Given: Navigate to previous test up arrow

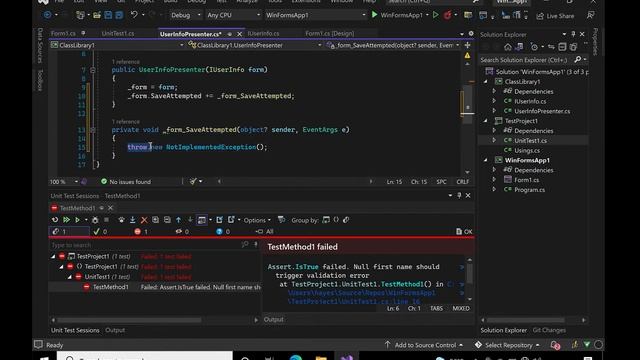Looking at the screenshot, I should click(x=178, y=220).
